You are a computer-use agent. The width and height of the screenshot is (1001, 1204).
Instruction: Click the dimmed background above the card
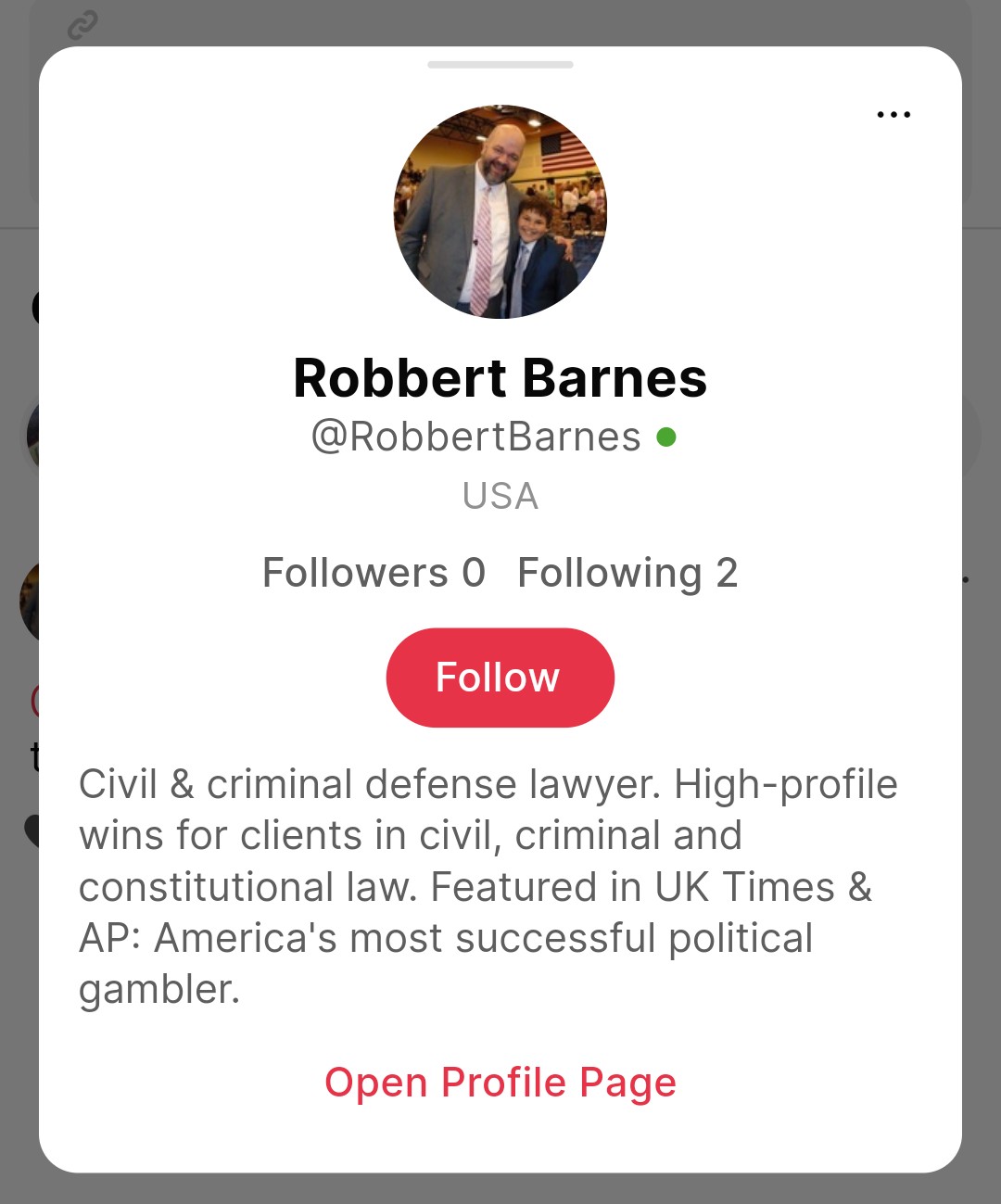[x=500, y=20]
